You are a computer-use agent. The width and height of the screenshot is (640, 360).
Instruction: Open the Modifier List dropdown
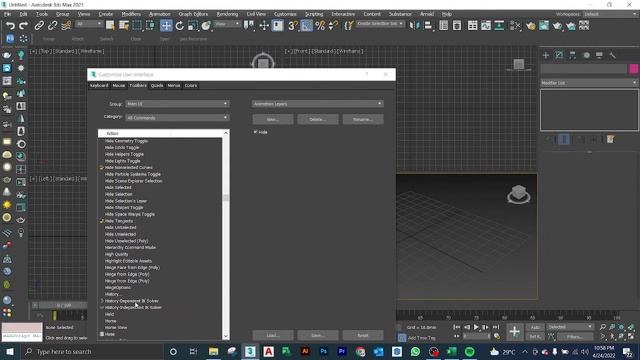tap(589, 83)
